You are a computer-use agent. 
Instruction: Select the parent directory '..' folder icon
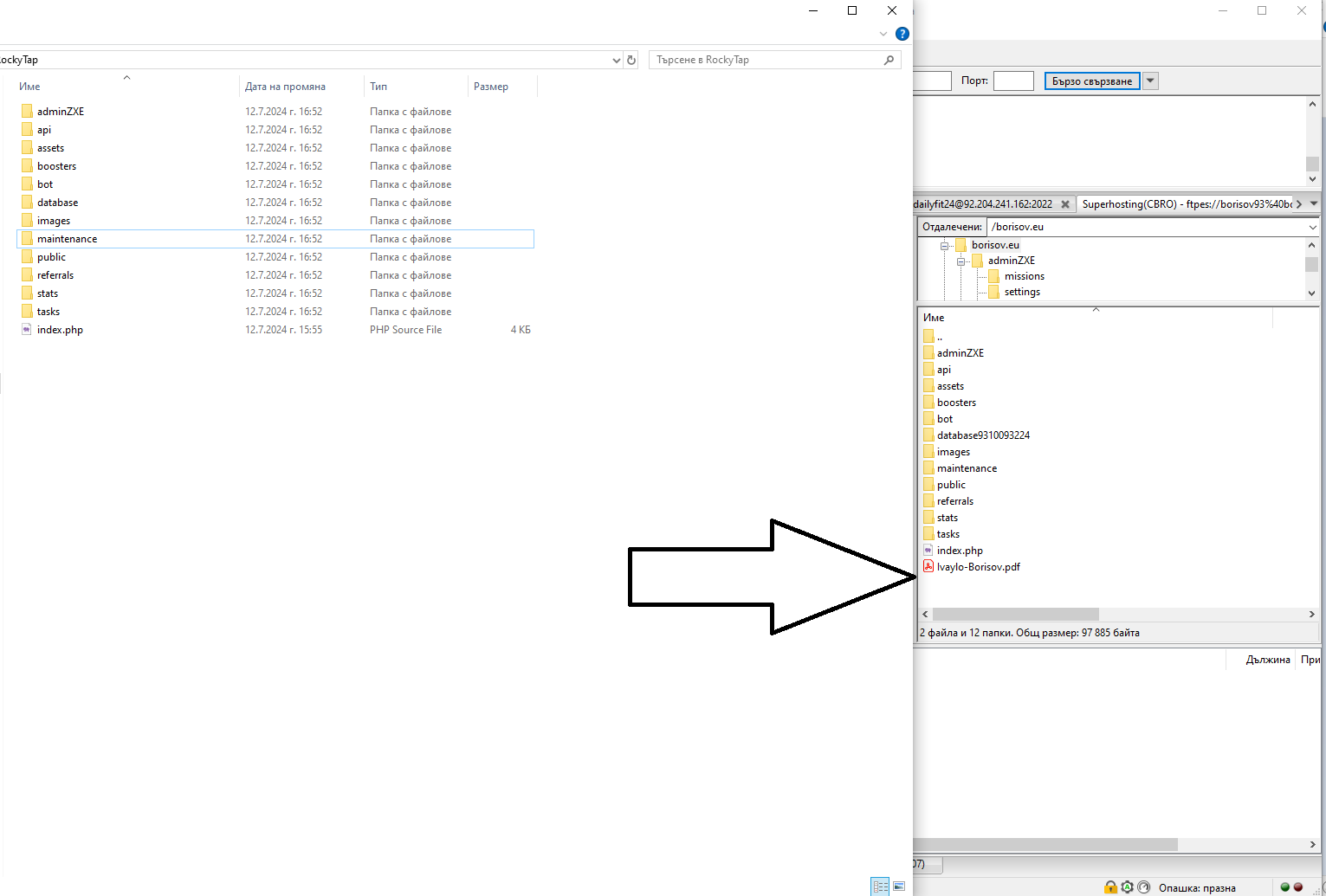tap(928, 337)
